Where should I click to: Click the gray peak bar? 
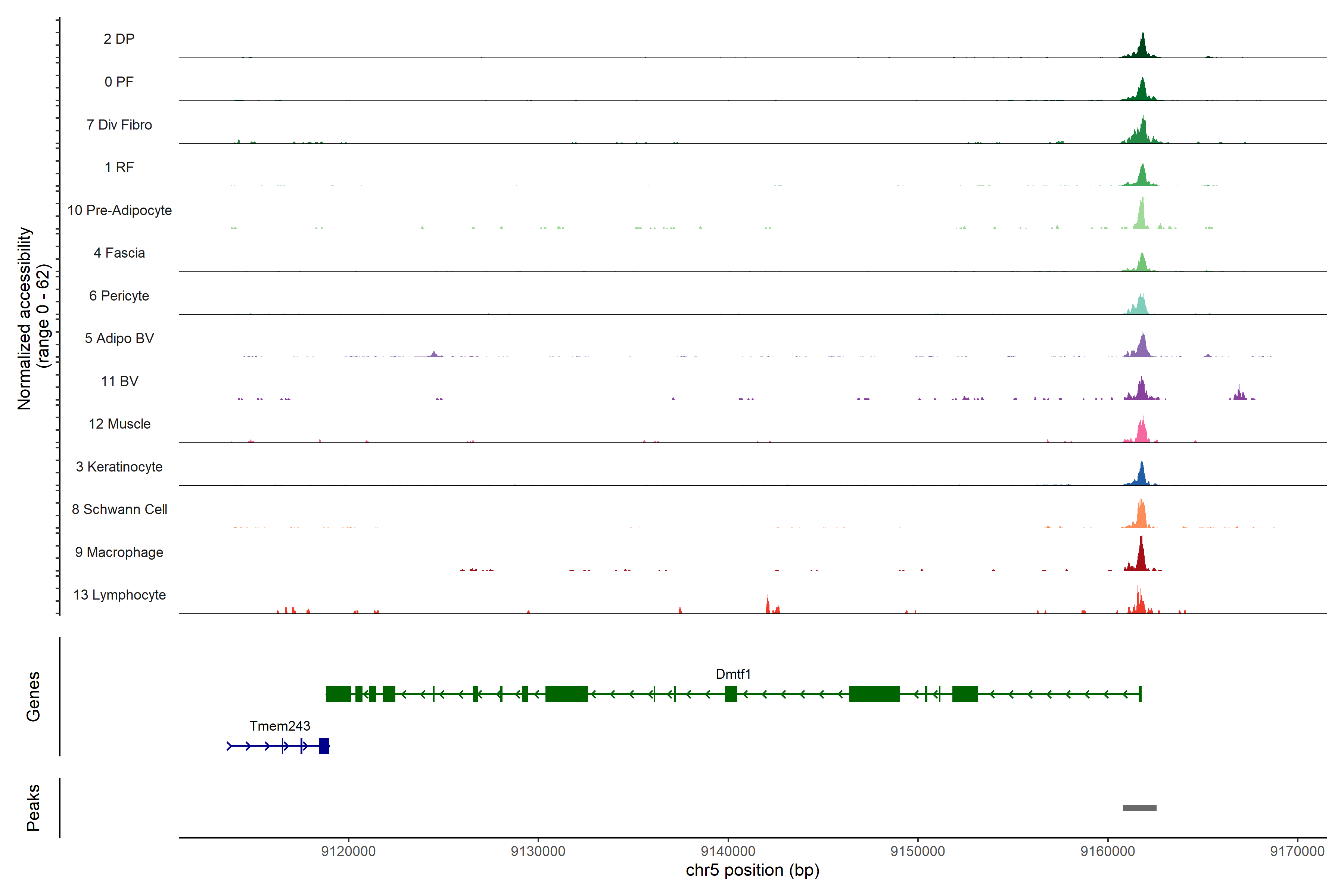point(1139,808)
